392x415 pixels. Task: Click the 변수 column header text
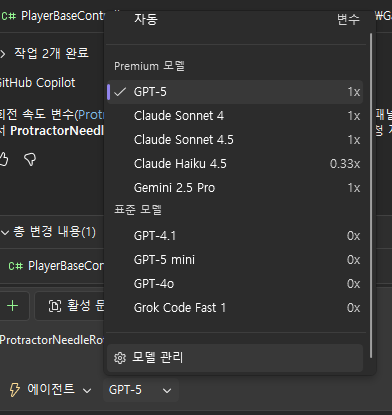point(348,19)
